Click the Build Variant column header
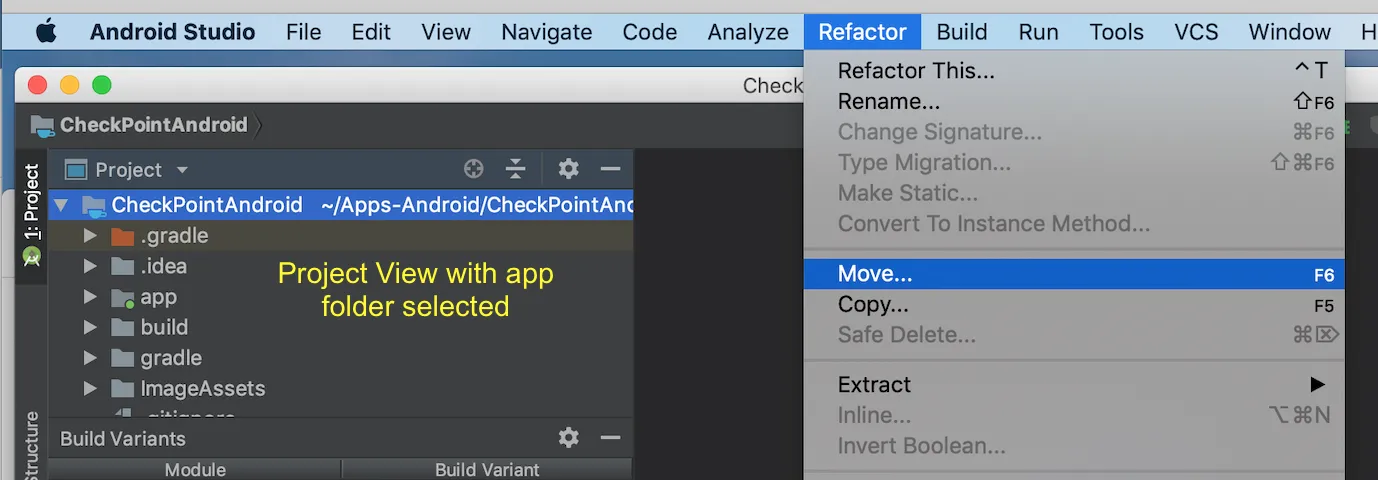The height and width of the screenshot is (480, 1378). pos(487,469)
